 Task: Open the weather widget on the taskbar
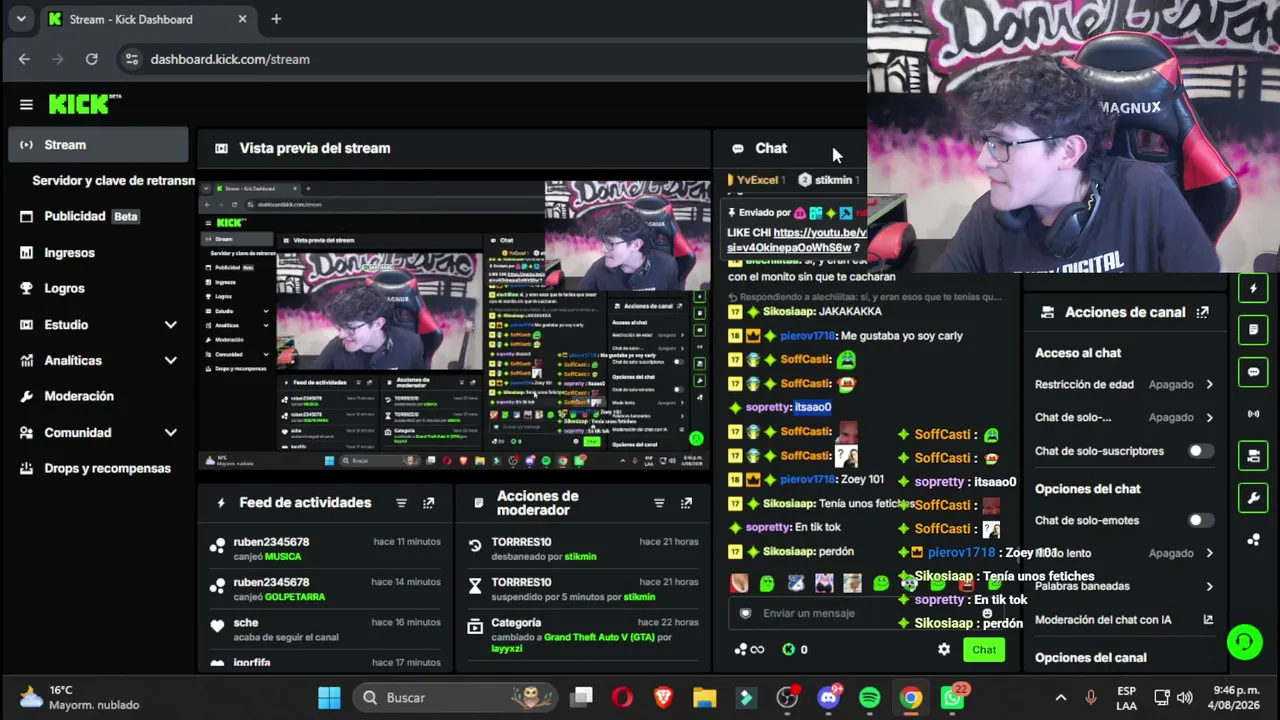(79, 697)
